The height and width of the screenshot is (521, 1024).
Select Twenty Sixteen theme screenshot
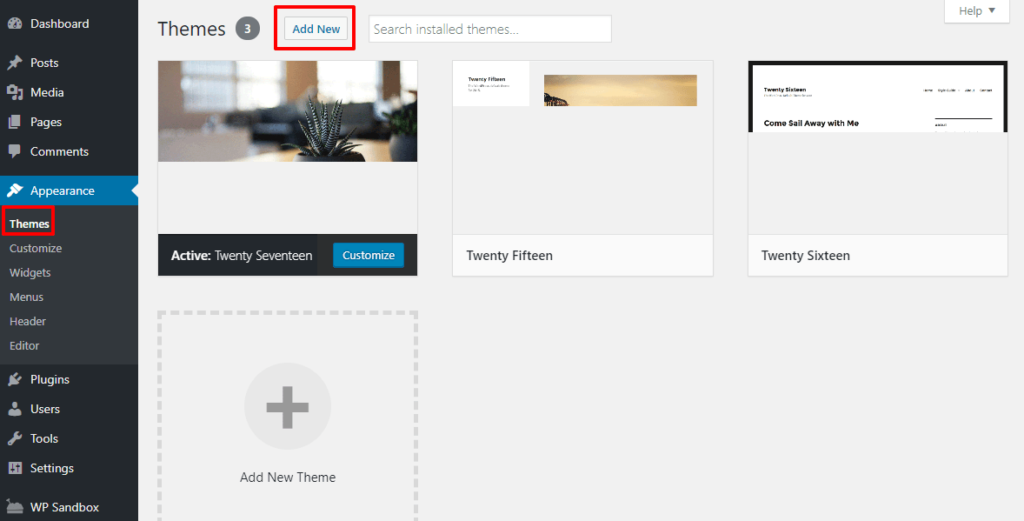click(878, 148)
